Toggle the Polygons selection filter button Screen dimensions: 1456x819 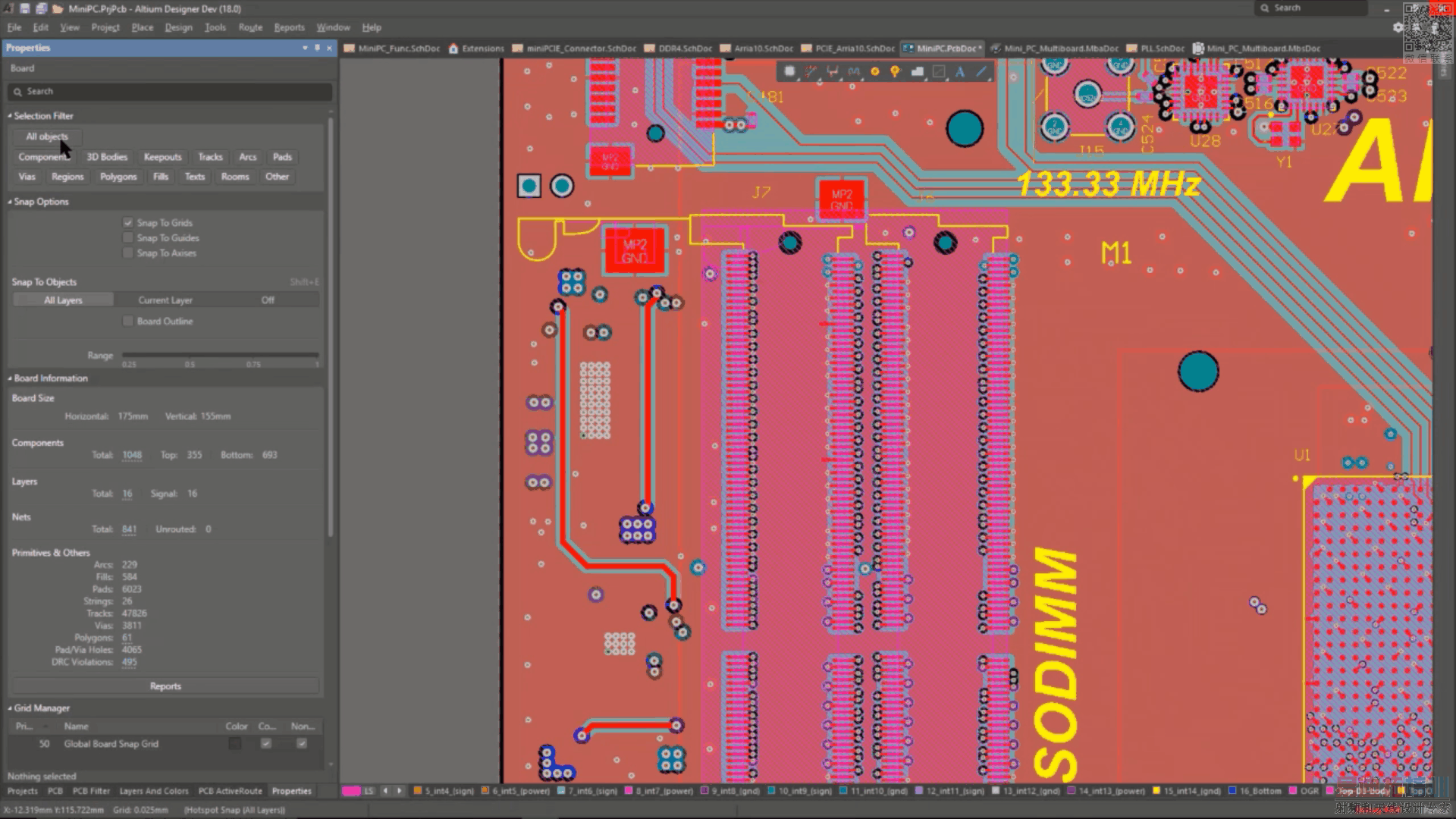pyautogui.click(x=118, y=177)
